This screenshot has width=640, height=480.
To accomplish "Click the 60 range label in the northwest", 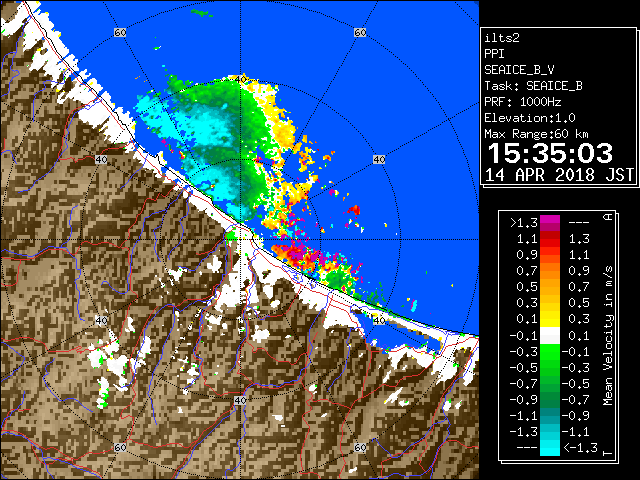I will [120, 32].
